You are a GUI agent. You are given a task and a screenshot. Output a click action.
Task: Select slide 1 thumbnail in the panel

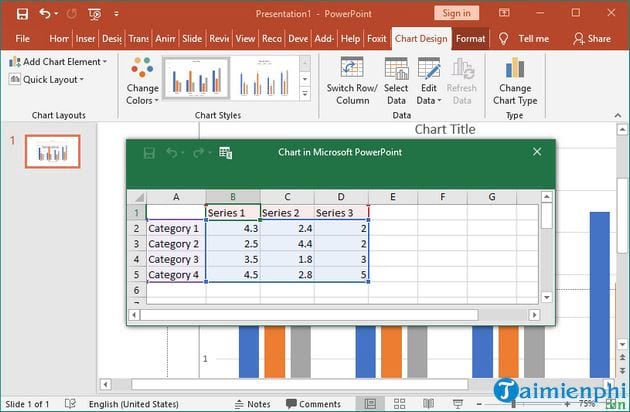(53, 152)
